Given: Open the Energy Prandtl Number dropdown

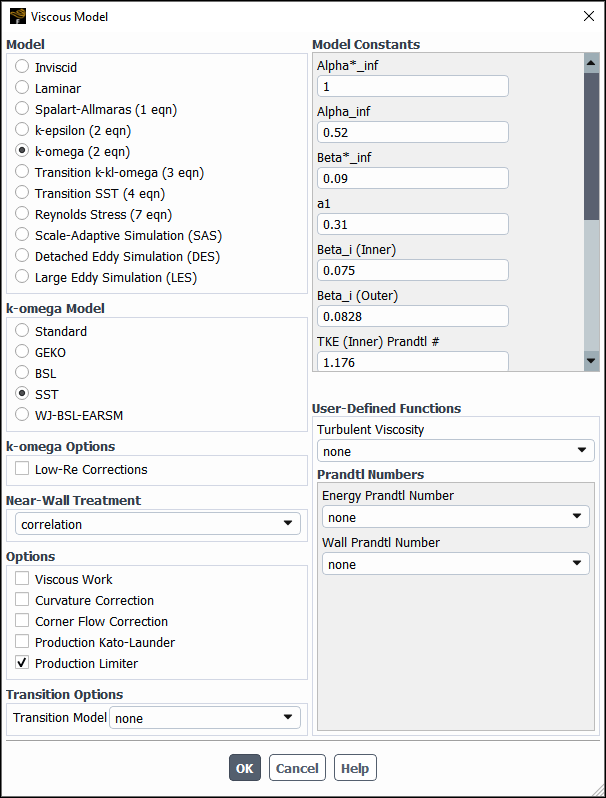Looking at the screenshot, I should click(x=455, y=517).
